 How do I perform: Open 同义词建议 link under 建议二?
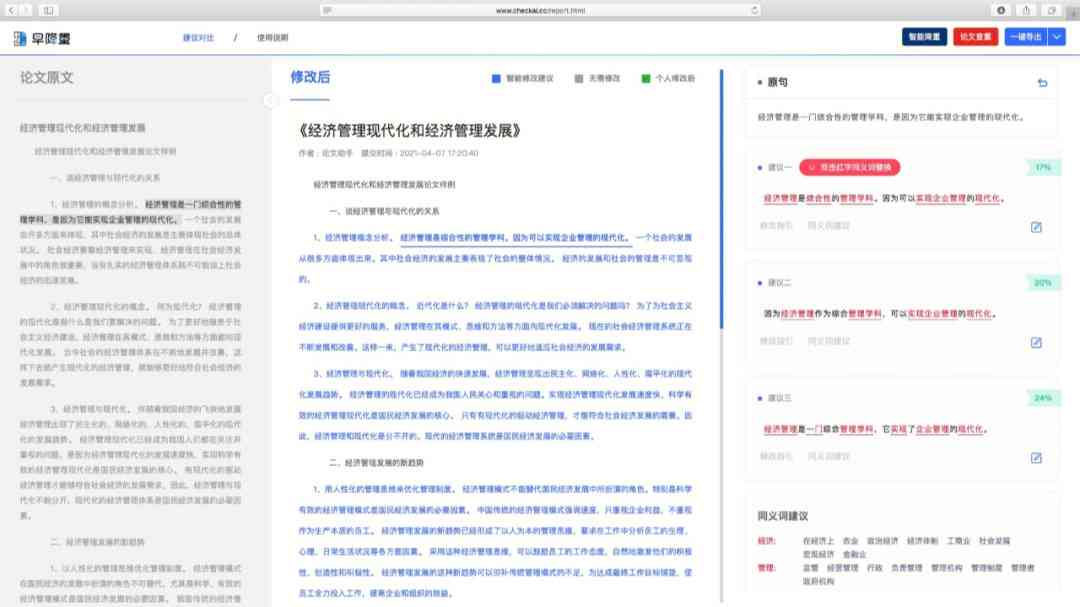829,341
